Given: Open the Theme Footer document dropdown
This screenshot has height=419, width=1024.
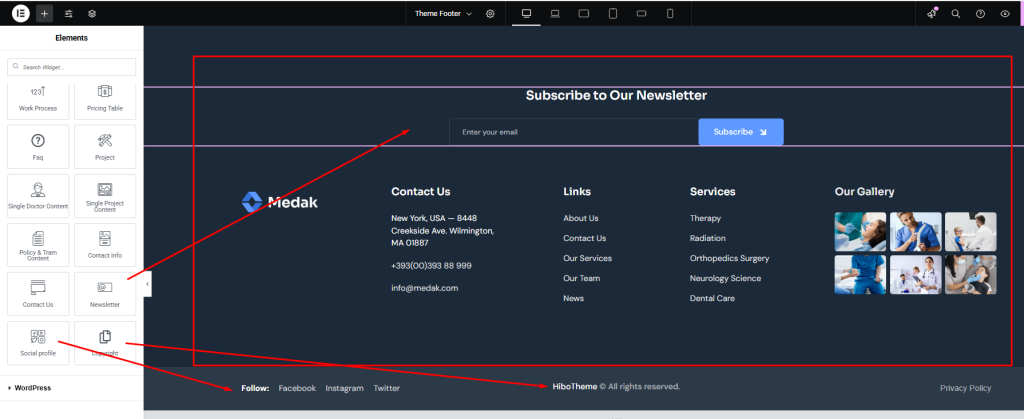Looking at the screenshot, I should click(x=443, y=13).
